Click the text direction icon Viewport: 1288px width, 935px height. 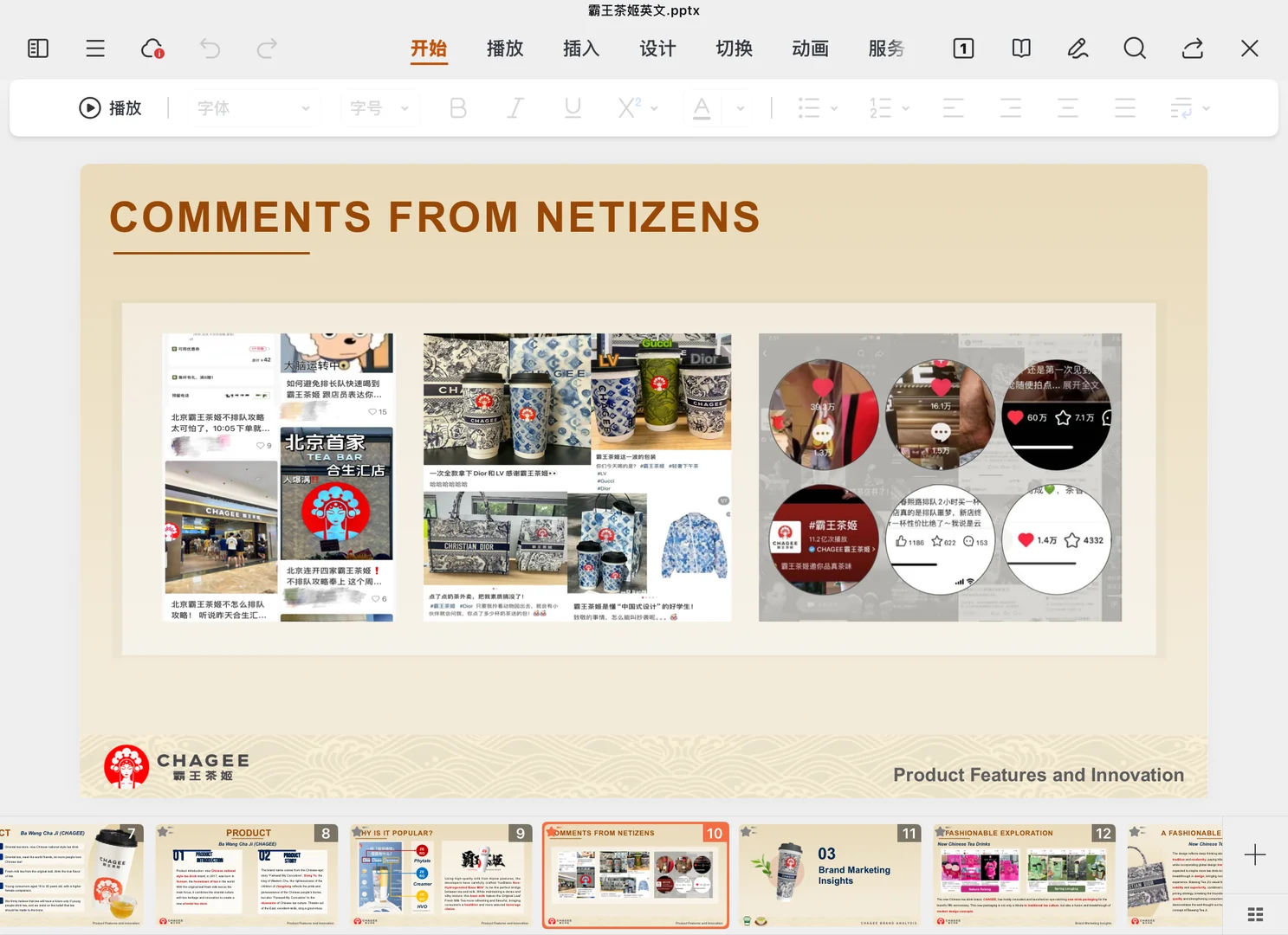point(1181,108)
